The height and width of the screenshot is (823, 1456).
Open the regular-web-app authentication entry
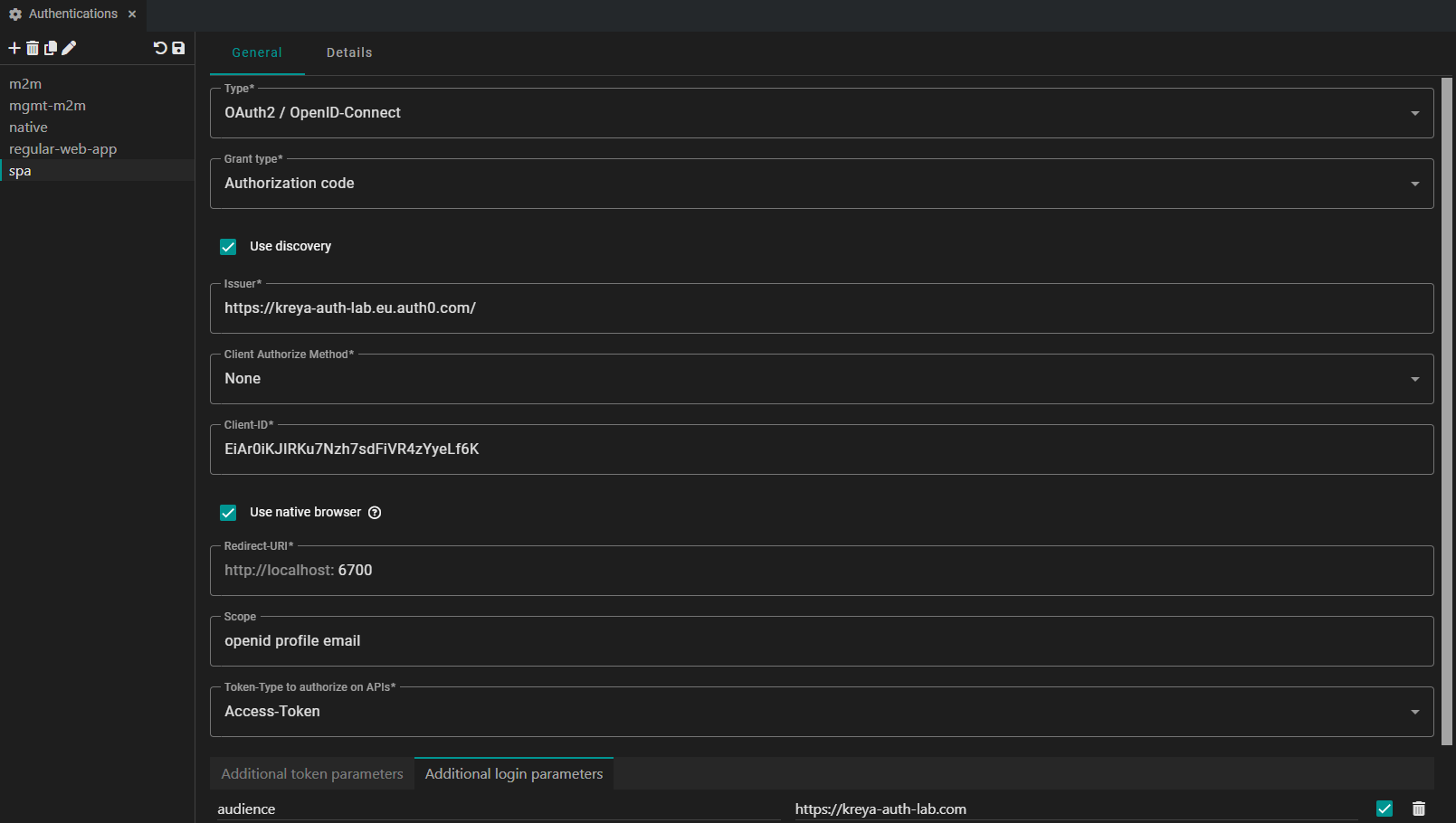point(63,149)
